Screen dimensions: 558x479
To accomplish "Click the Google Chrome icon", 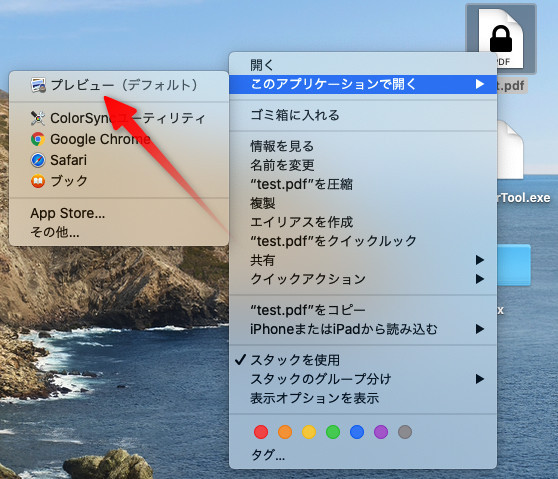I will pos(38,139).
